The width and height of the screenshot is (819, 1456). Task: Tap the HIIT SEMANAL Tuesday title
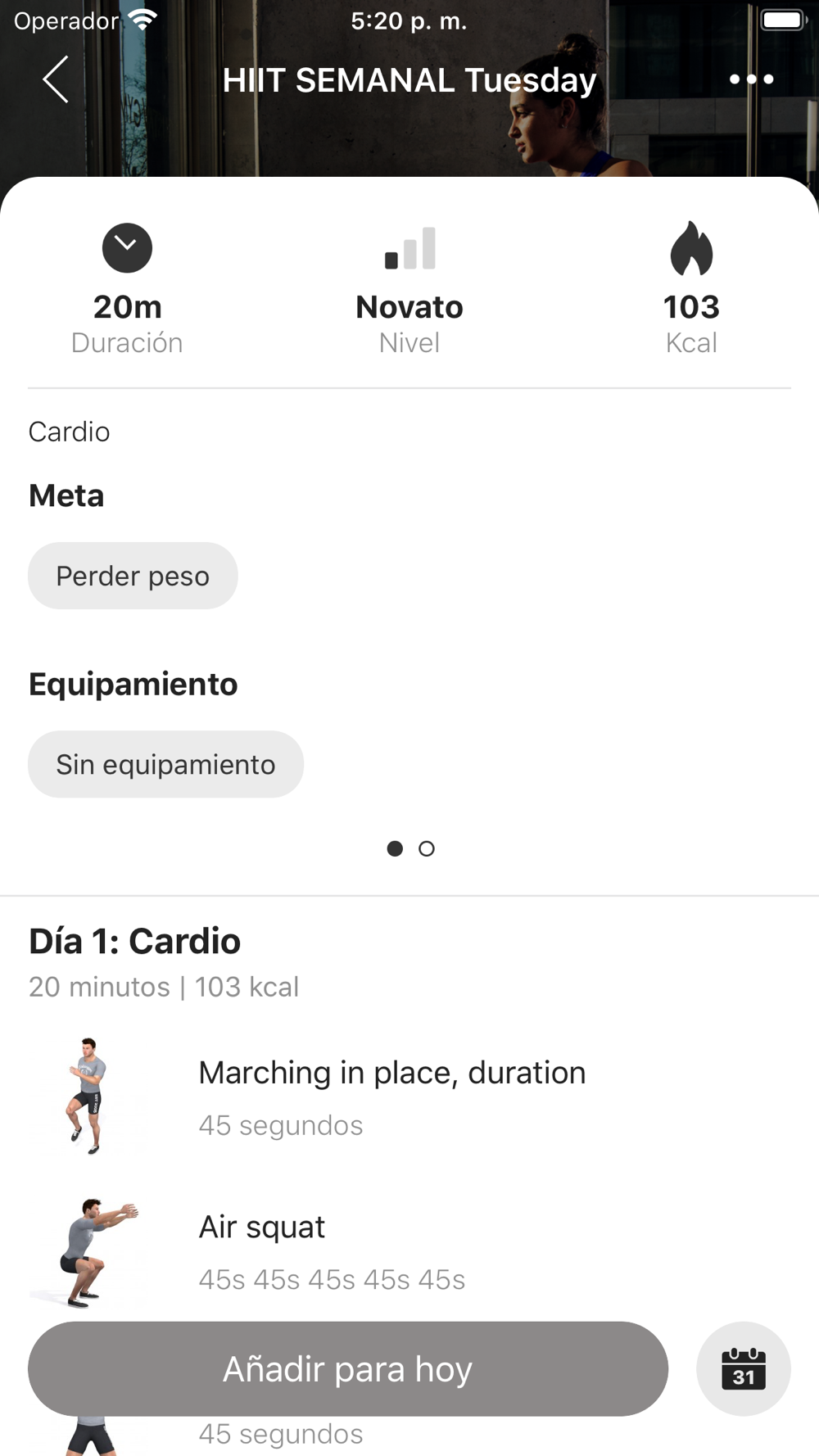tap(409, 80)
